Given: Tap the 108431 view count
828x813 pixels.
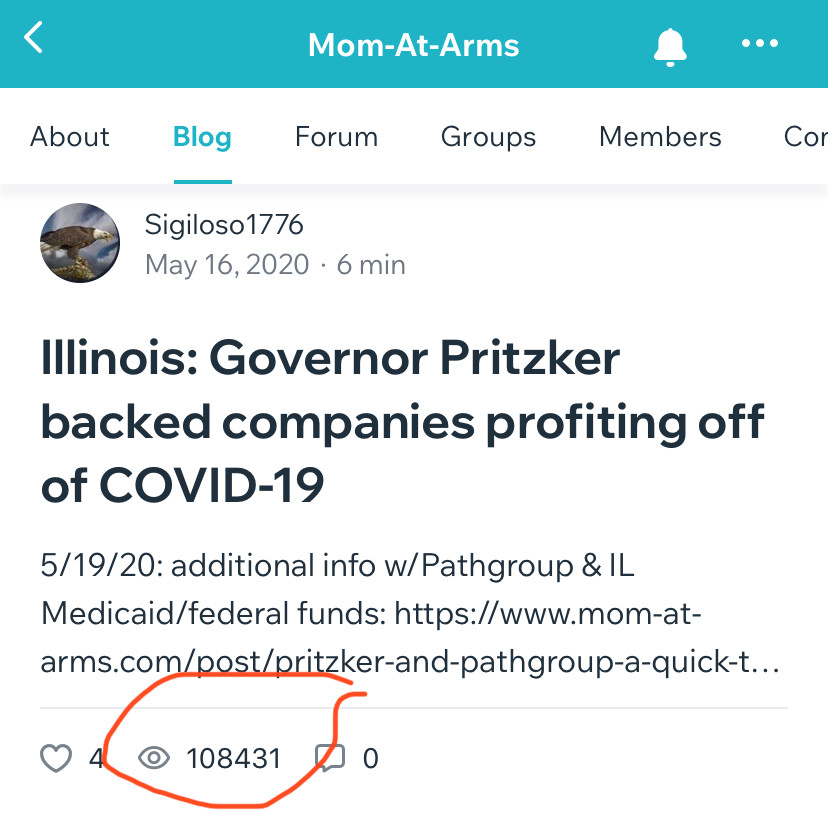Looking at the screenshot, I should click(233, 759).
